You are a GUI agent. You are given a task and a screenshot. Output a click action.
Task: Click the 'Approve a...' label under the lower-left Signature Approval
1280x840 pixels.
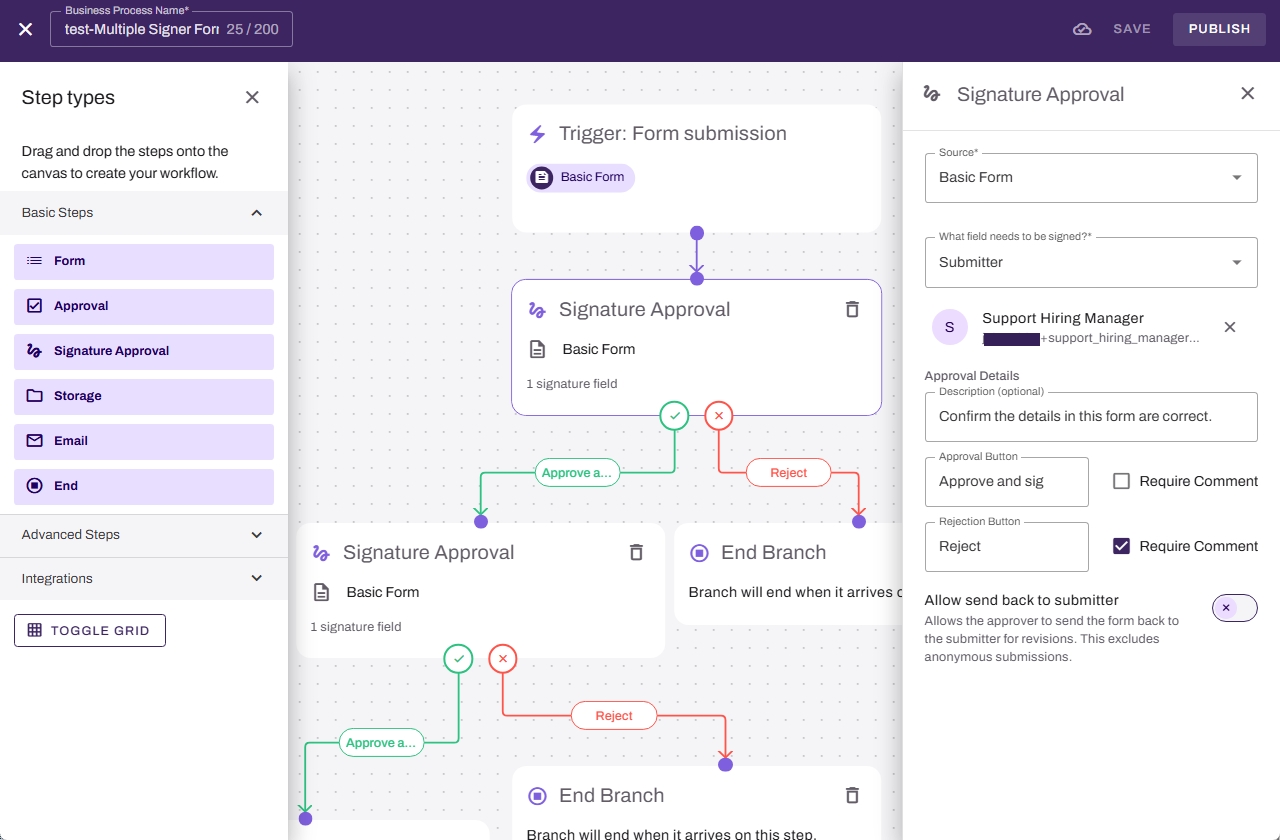(381, 743)
